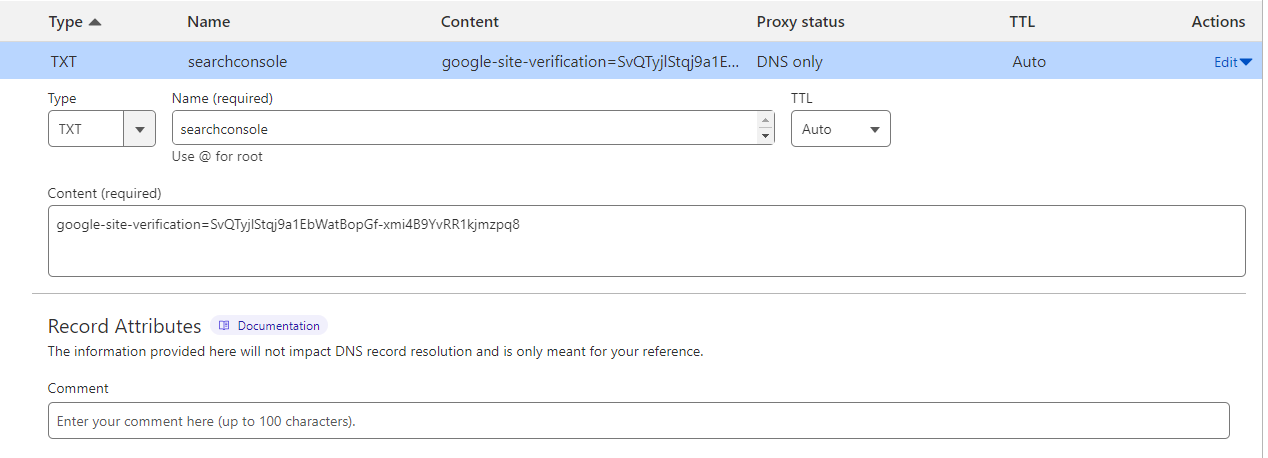Click the Proxy status column header
The image size is (1268, 458).
[x=800, y=21]
